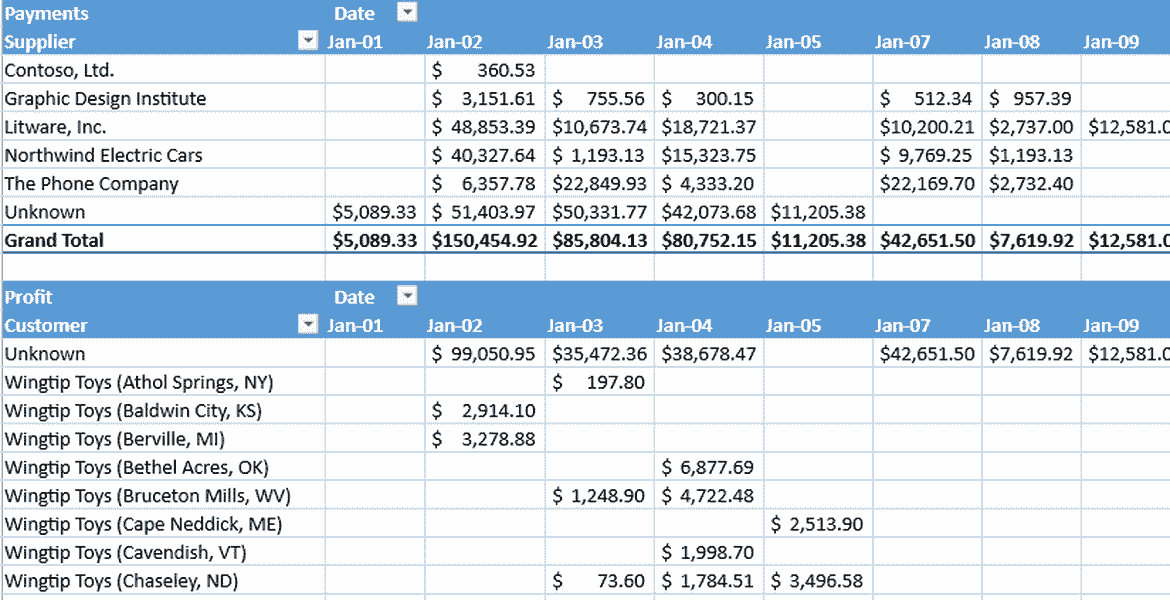Click Wingtip Toys (Chaseley, ND) customer cell

click(x=122, y=581)
